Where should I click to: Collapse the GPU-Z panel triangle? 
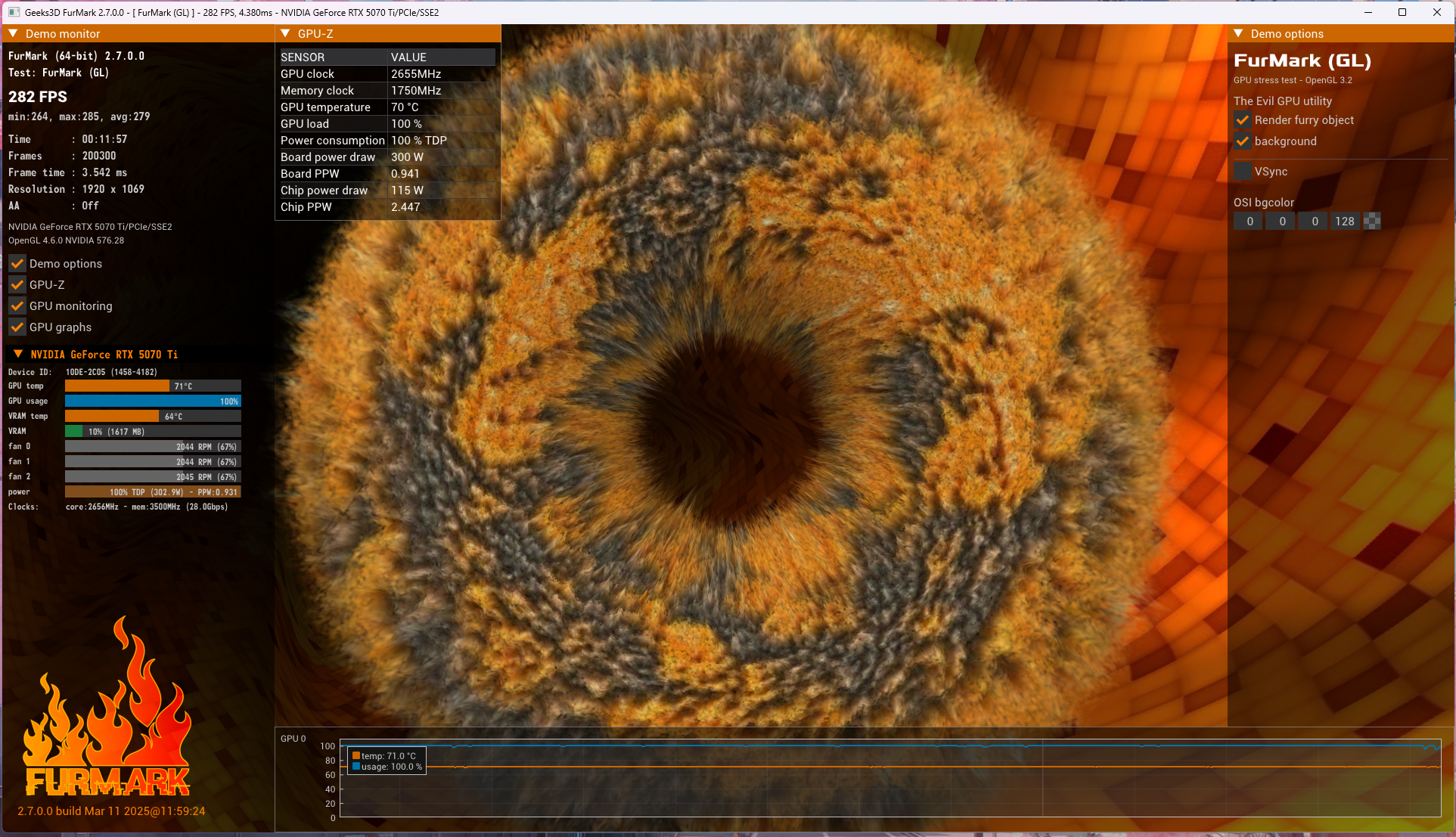pos(285,33)
